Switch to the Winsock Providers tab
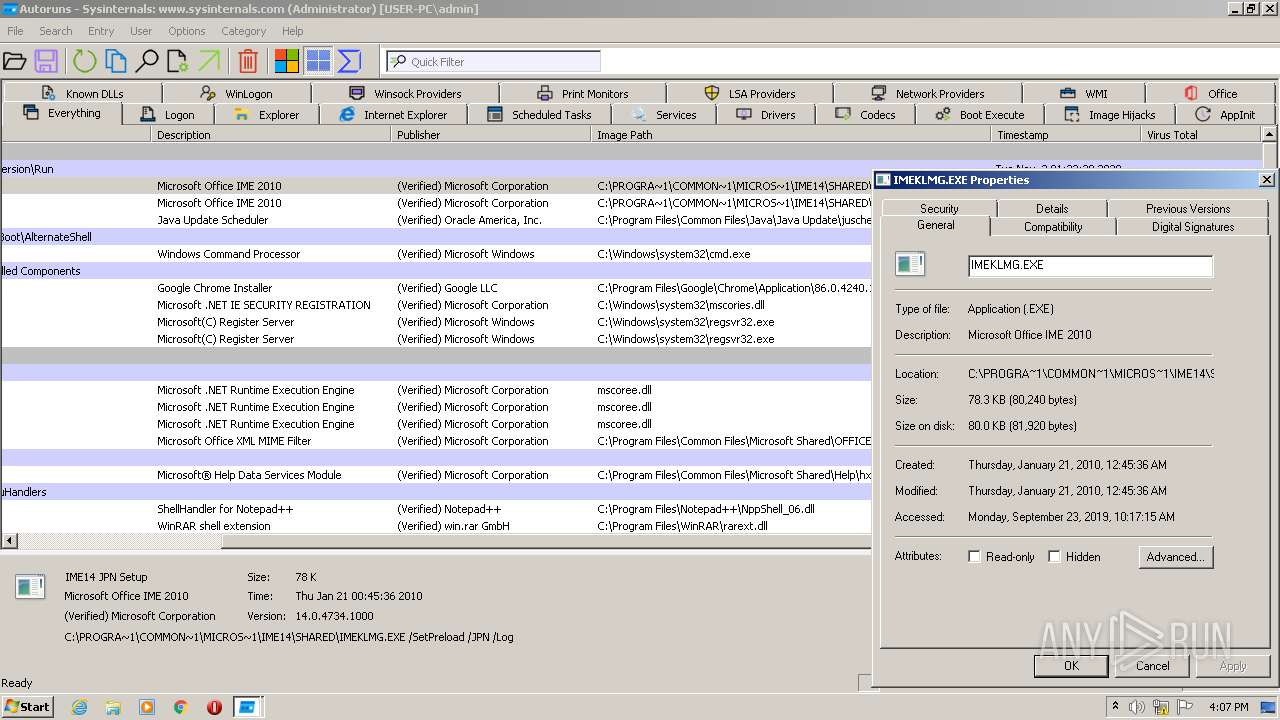Screen dimensions: 1280x720 click(x=404, y=93)
